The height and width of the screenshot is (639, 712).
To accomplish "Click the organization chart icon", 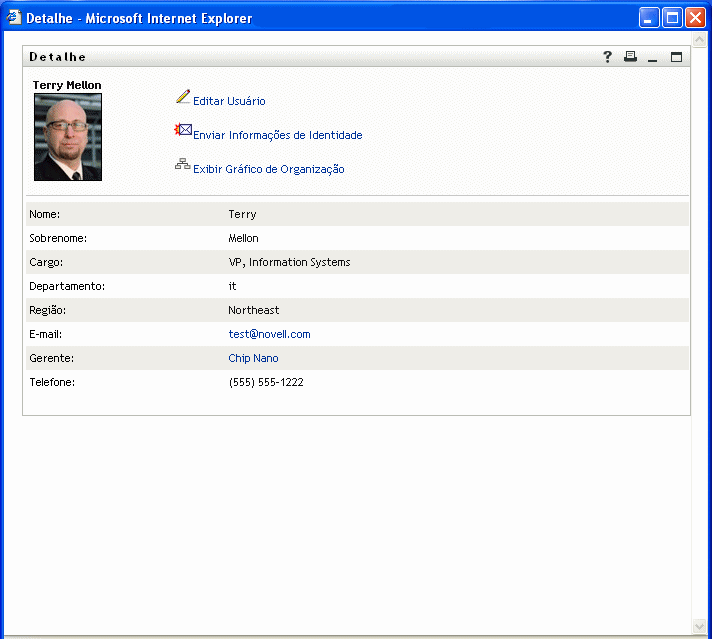I will tap(183, 164).
